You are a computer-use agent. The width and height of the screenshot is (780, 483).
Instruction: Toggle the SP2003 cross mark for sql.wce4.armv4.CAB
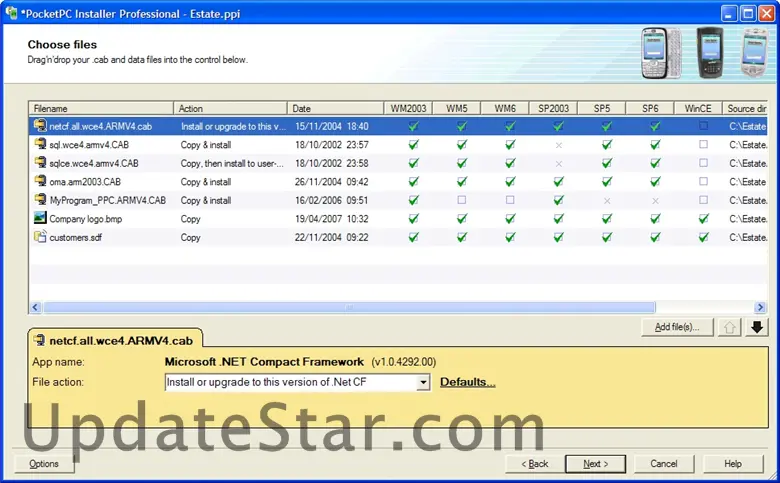(559, 145)
